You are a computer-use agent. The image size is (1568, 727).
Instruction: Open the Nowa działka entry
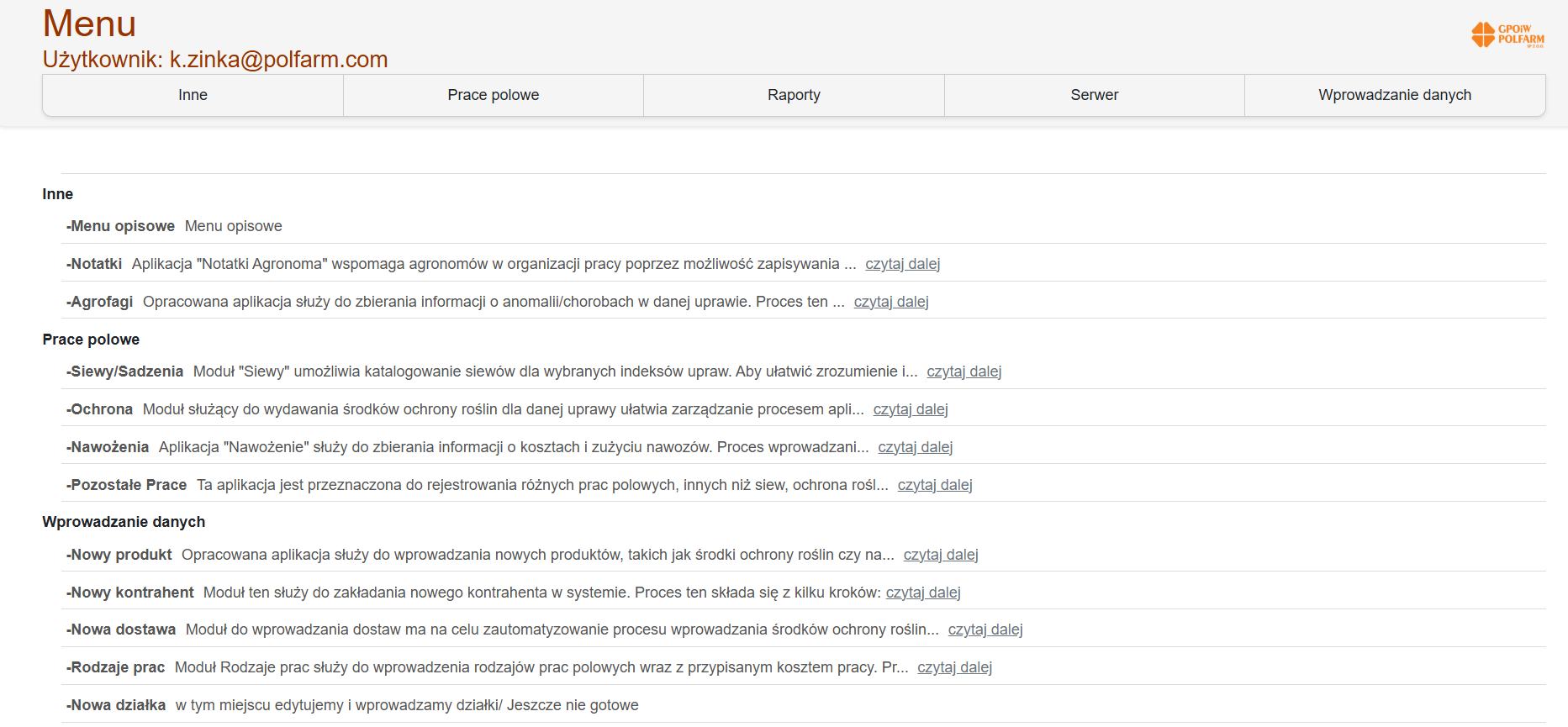click(118, 705)
